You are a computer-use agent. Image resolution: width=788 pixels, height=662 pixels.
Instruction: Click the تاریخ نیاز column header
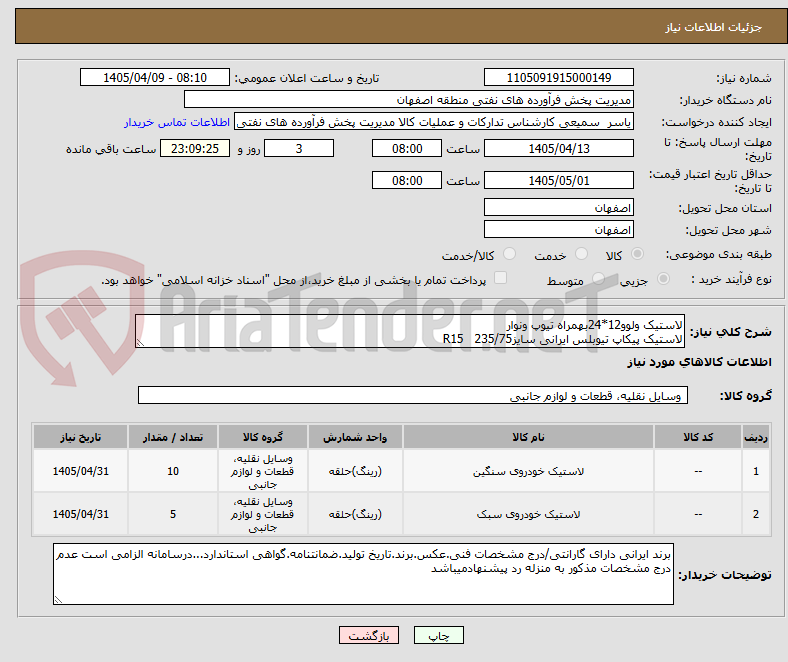coord(80,437)
